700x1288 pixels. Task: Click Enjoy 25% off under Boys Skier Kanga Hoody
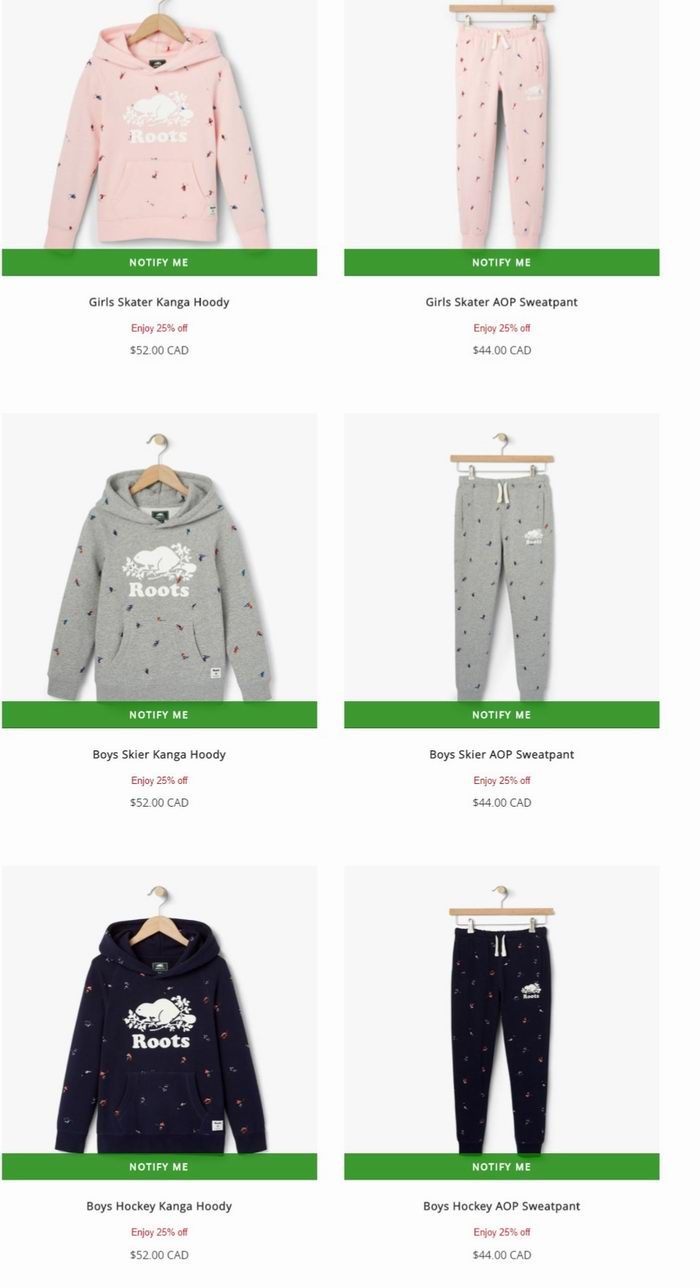tap(159, 780)
